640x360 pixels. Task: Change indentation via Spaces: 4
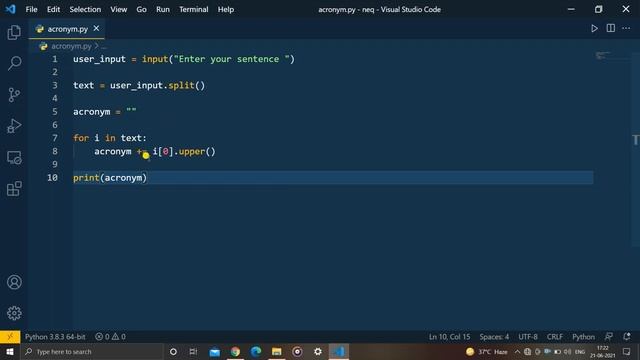tap(494, 337)
